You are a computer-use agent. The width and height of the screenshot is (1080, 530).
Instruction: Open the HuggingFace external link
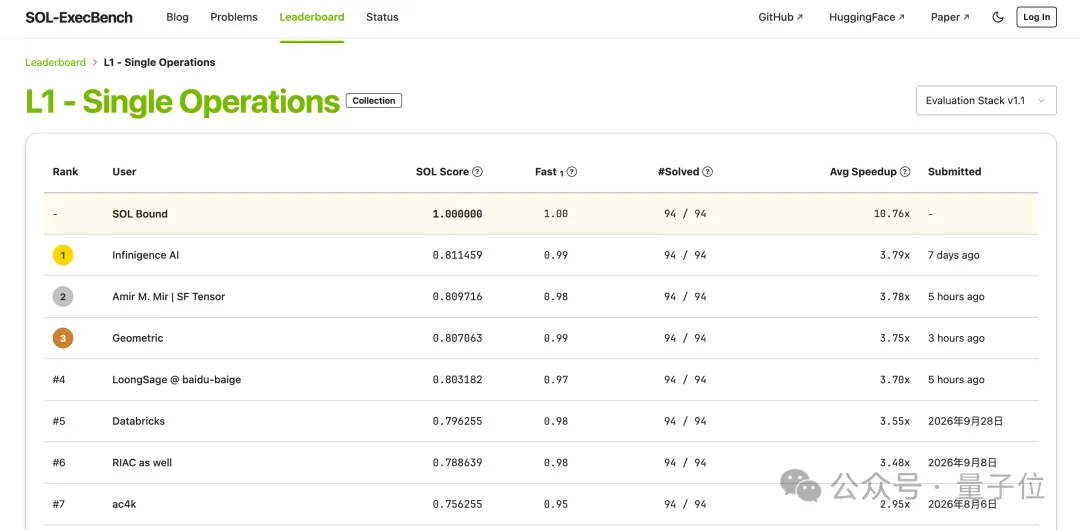coord(866,17)
